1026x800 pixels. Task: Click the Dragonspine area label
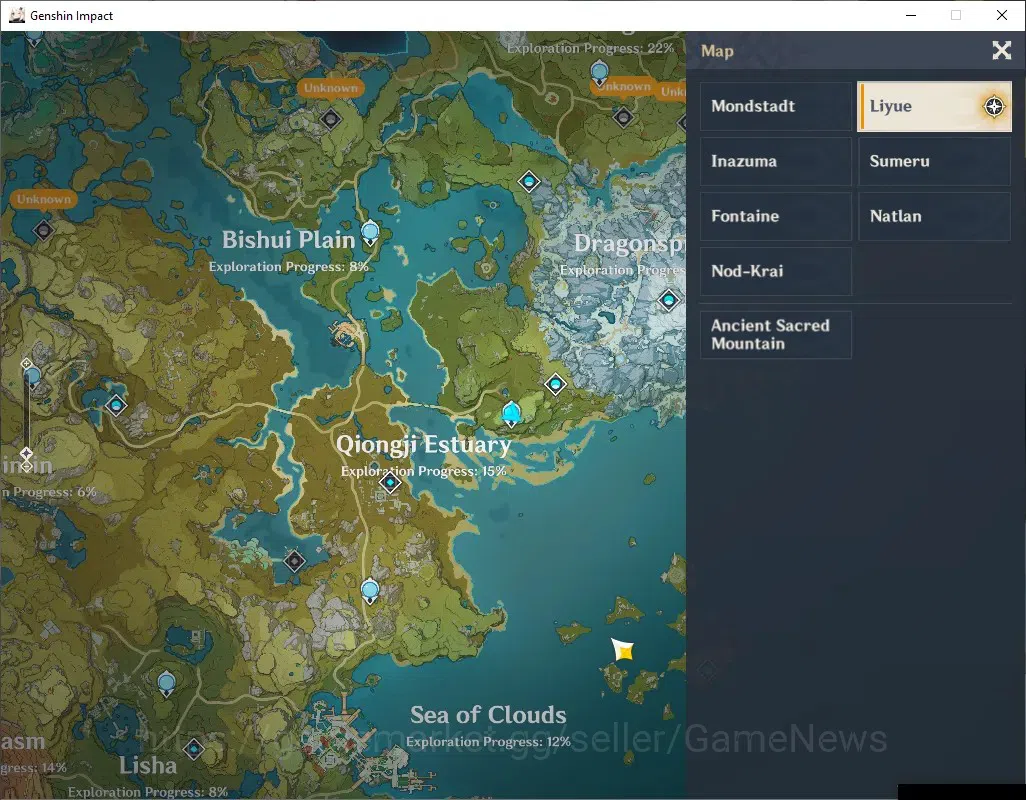coord(629,243)
